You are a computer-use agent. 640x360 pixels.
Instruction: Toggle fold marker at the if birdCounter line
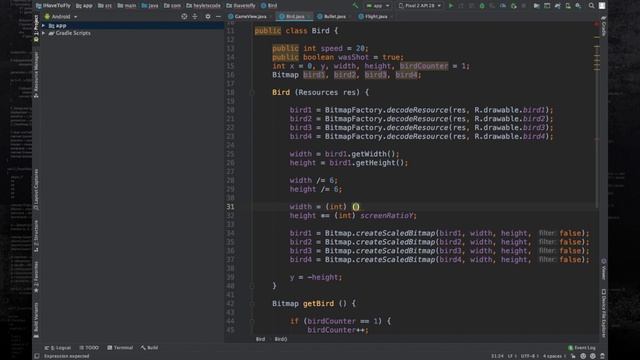(x=252, y=321)
